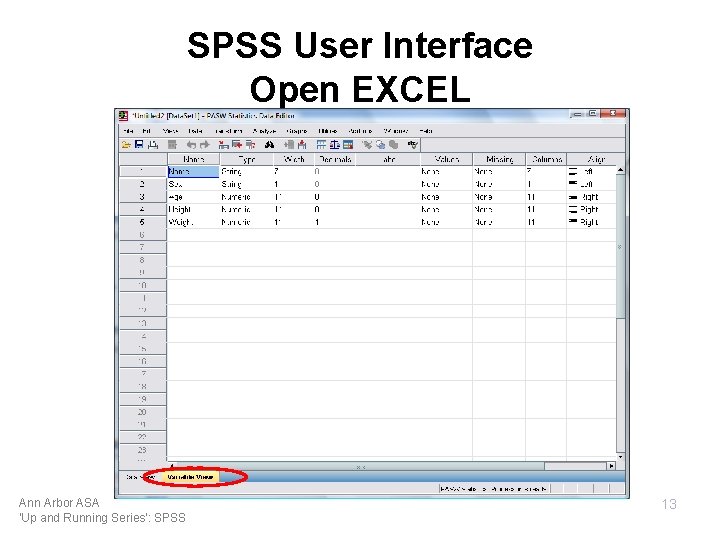Select the Variable View tab
Viewport: 720px width, 540px height.
(x=190, y=477)
